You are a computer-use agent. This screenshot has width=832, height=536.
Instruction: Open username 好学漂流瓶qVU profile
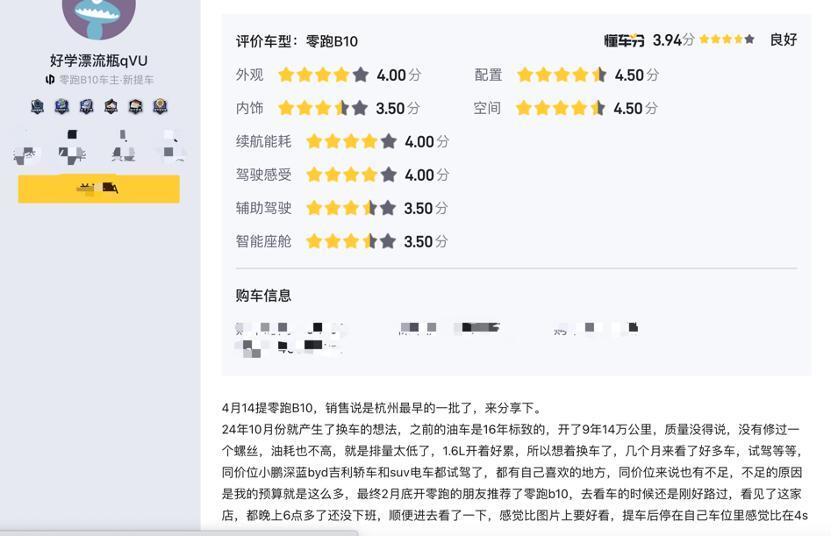pos(99,60)
